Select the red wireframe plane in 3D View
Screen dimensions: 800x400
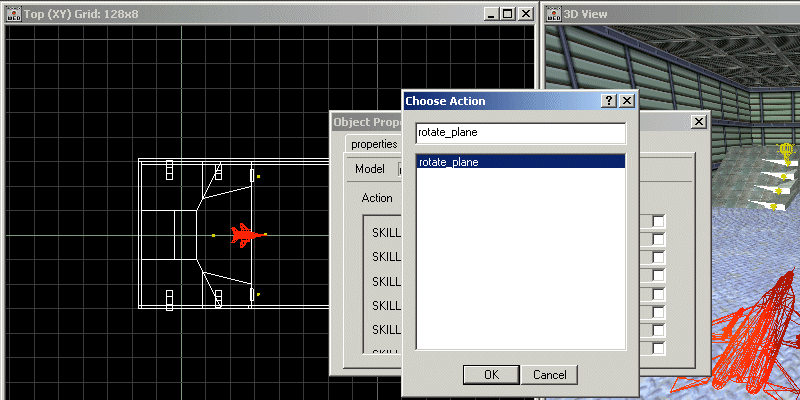(x=756, y=335)
